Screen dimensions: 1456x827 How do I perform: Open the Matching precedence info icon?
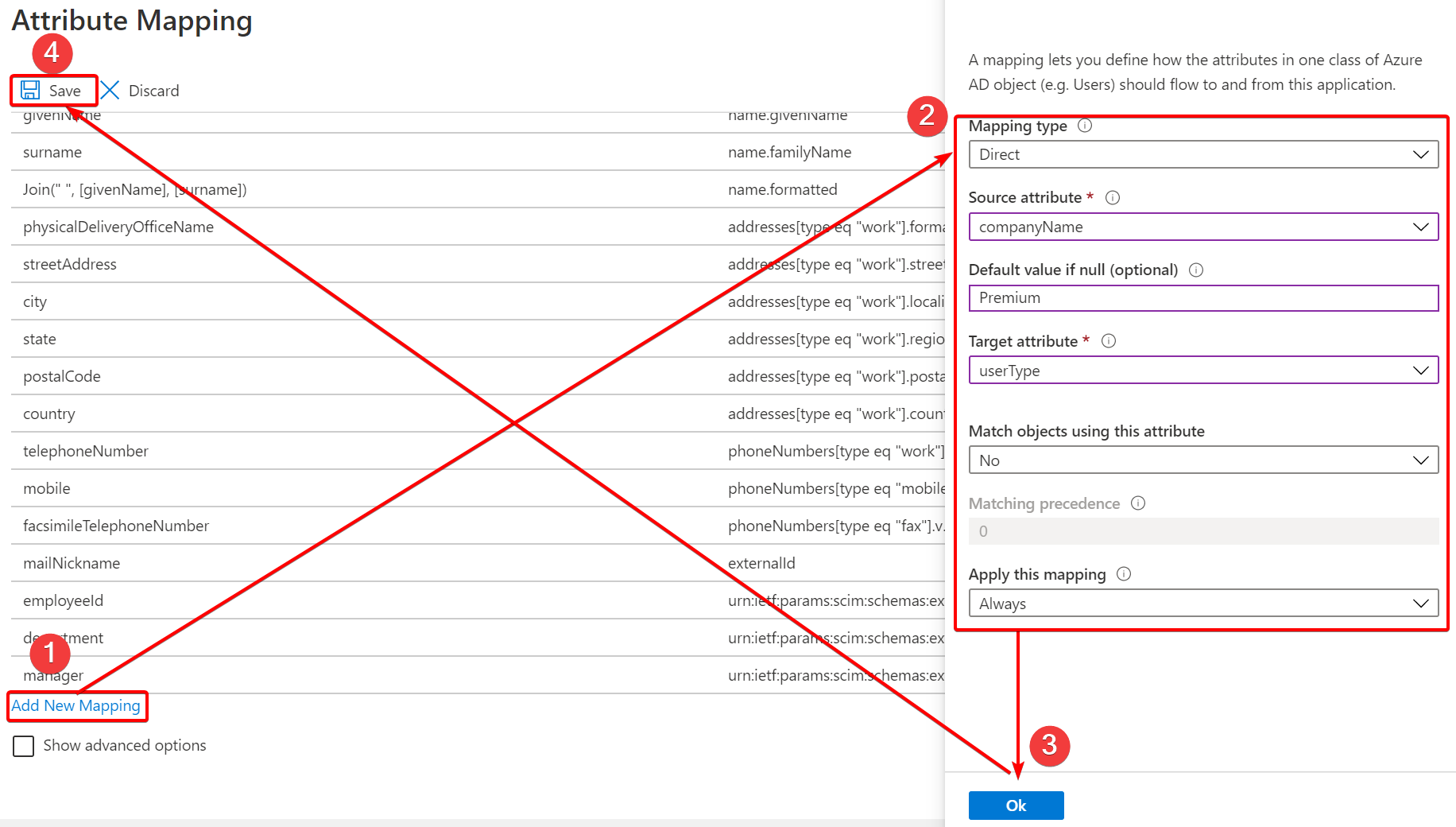click(1138, 503)
